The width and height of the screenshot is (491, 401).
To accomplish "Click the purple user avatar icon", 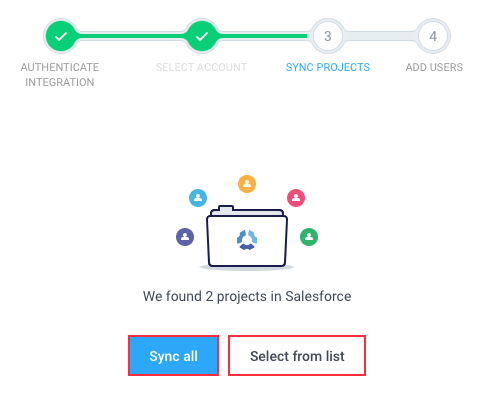I will pos(185,237).
